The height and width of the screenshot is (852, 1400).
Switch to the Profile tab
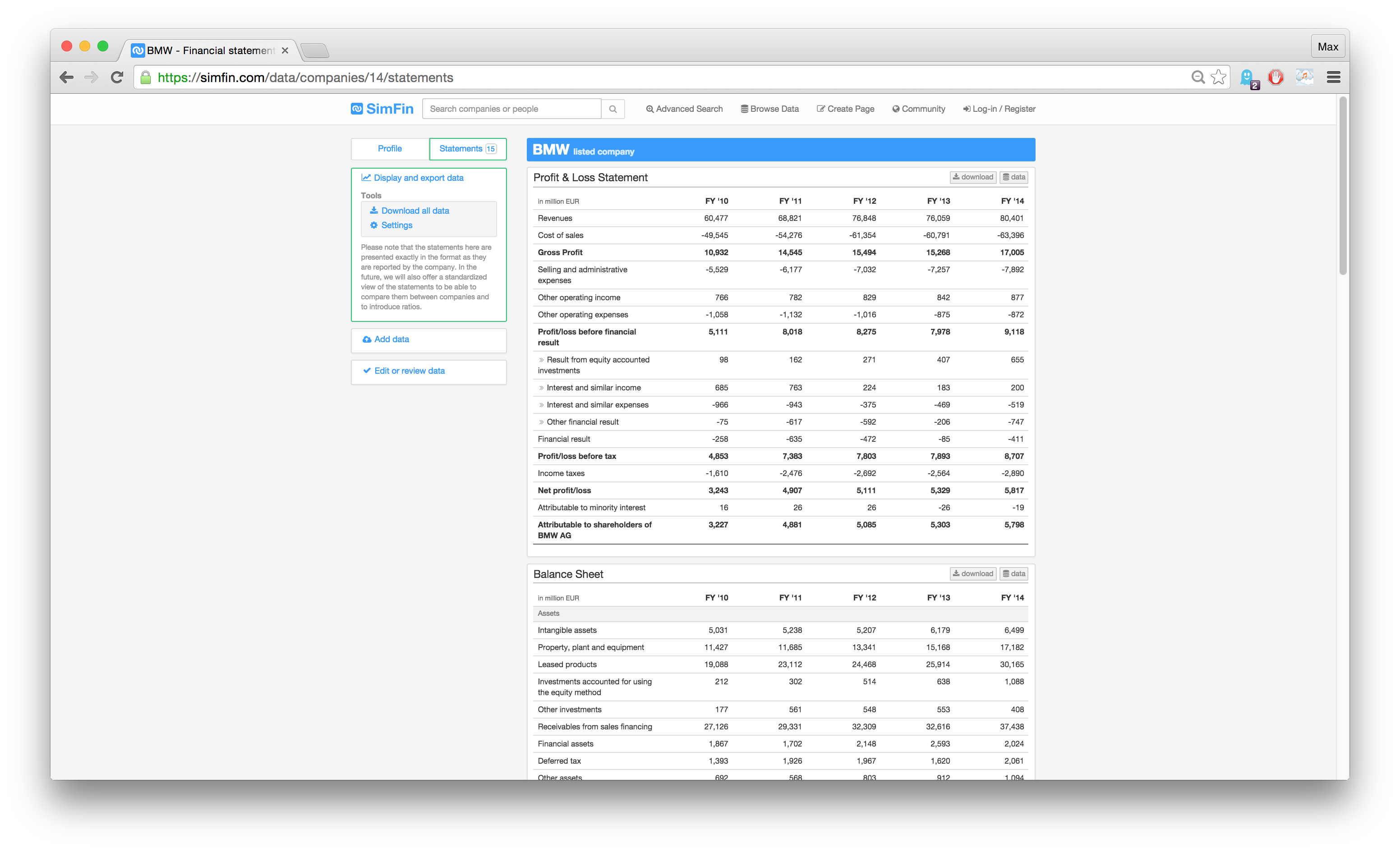[x=390, y=149]
